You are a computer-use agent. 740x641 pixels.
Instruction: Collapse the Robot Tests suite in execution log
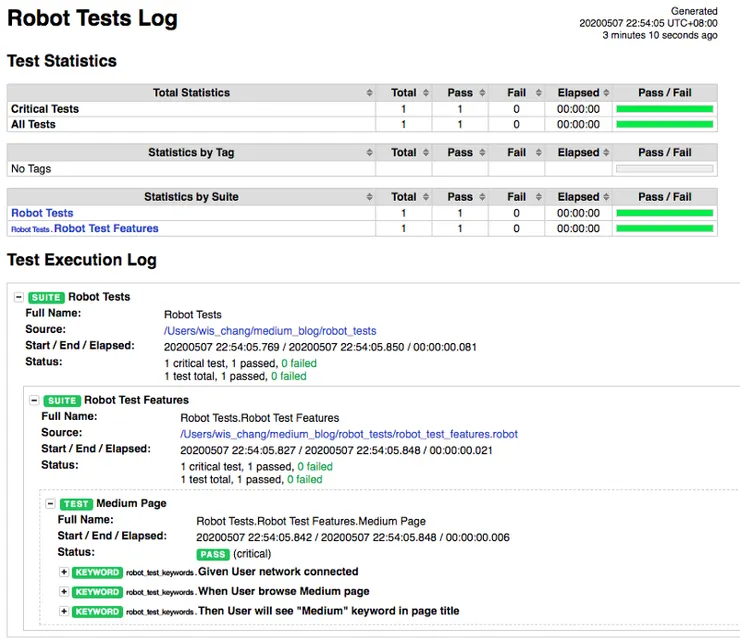click(19, 297)
